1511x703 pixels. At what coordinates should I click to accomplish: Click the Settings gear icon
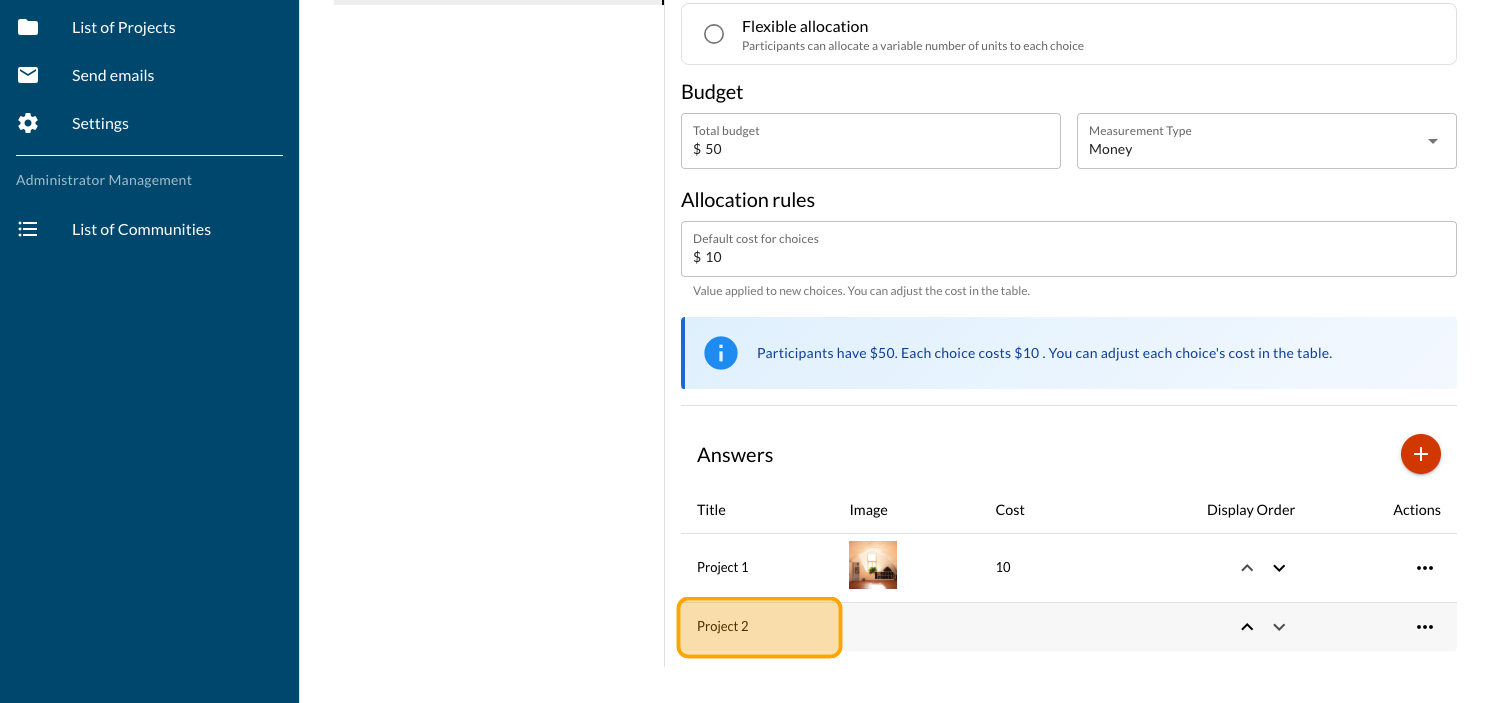(x=28, y=123)
